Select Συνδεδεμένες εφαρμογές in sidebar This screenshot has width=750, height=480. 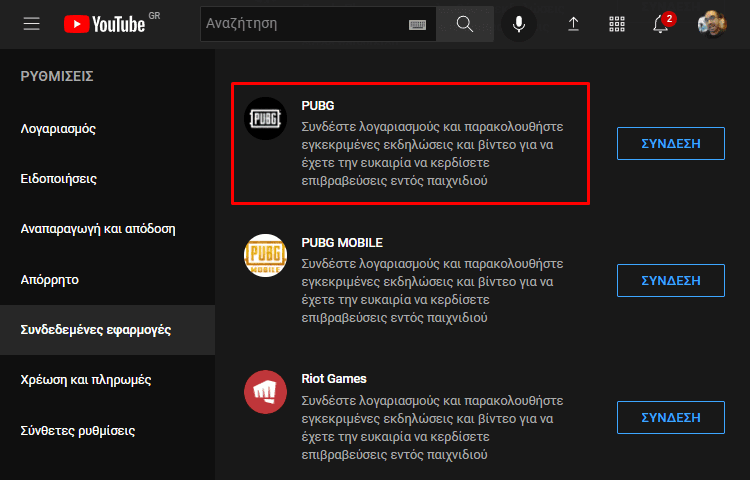[x=107, y=330]
